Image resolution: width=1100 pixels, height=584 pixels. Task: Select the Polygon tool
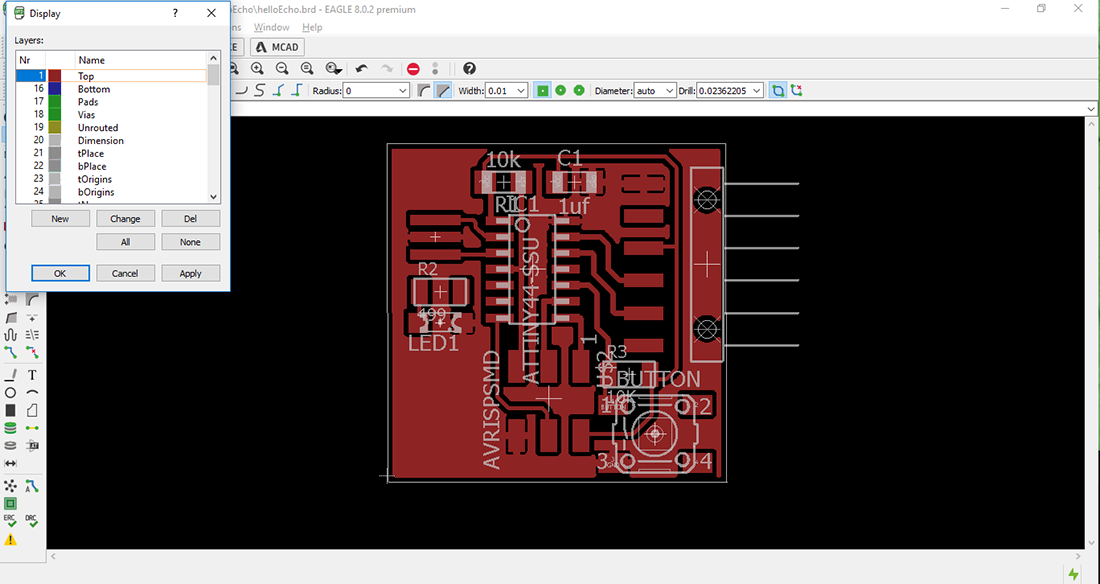coord(32,410)
